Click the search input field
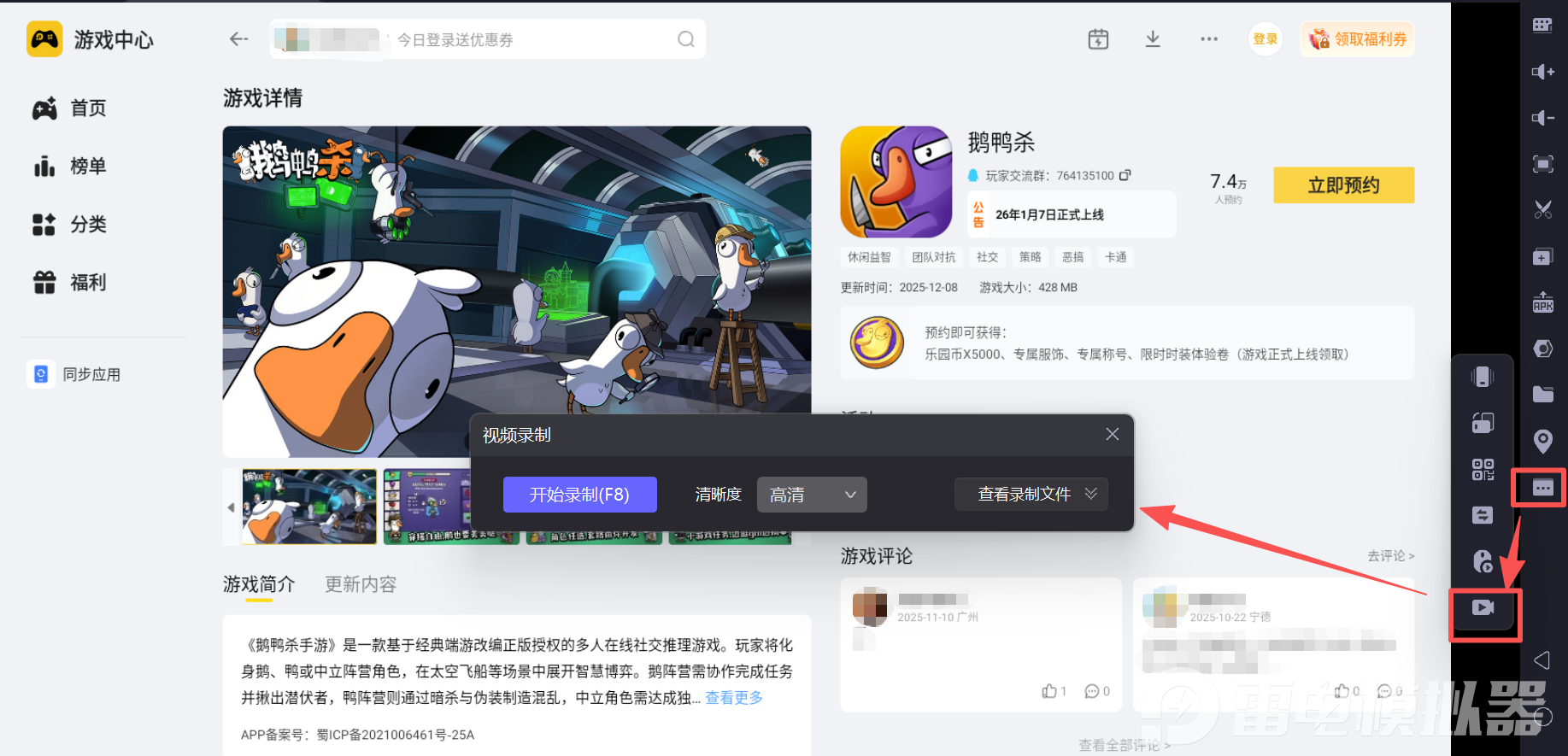 [x=487, y=39]
